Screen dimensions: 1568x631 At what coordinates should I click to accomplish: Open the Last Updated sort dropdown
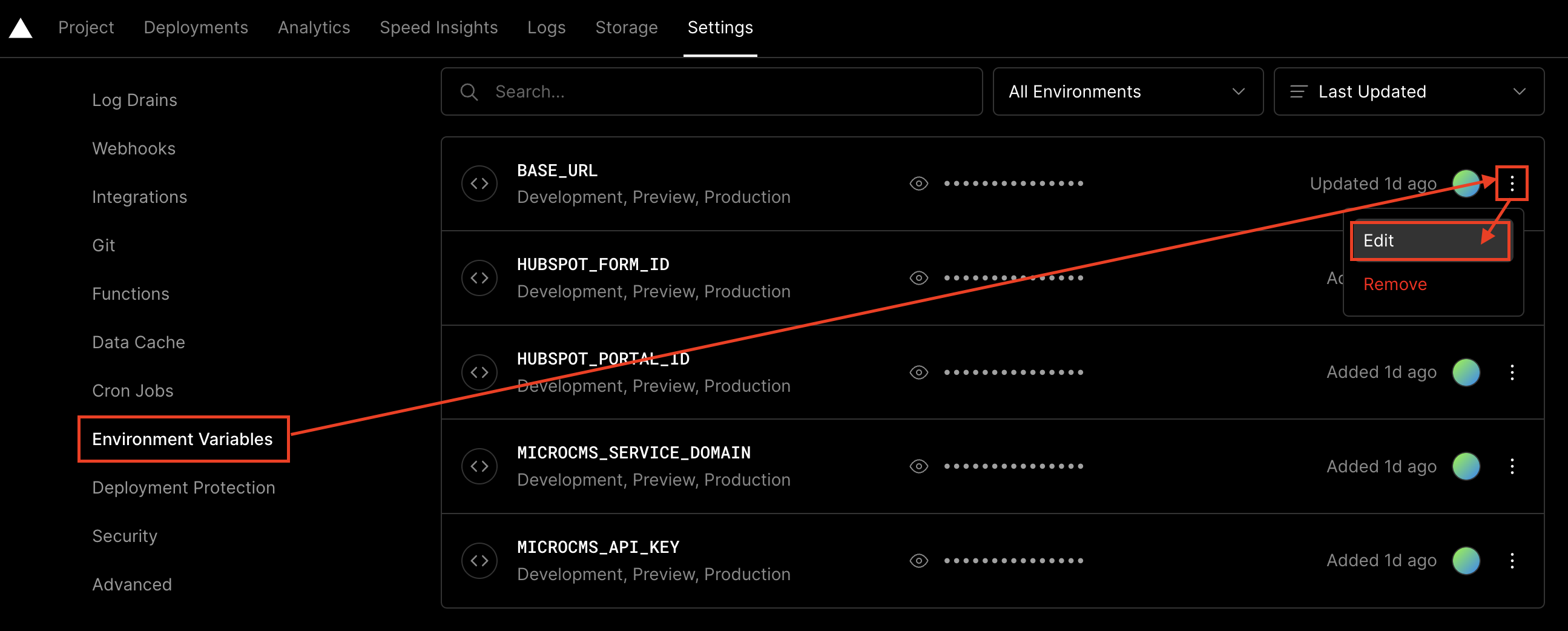pos(1408,91)
